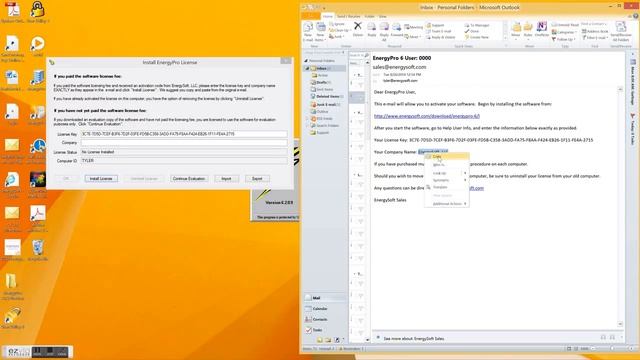
Task: Open Categorize dropdown in Tags group
Action: pos(564,32)
